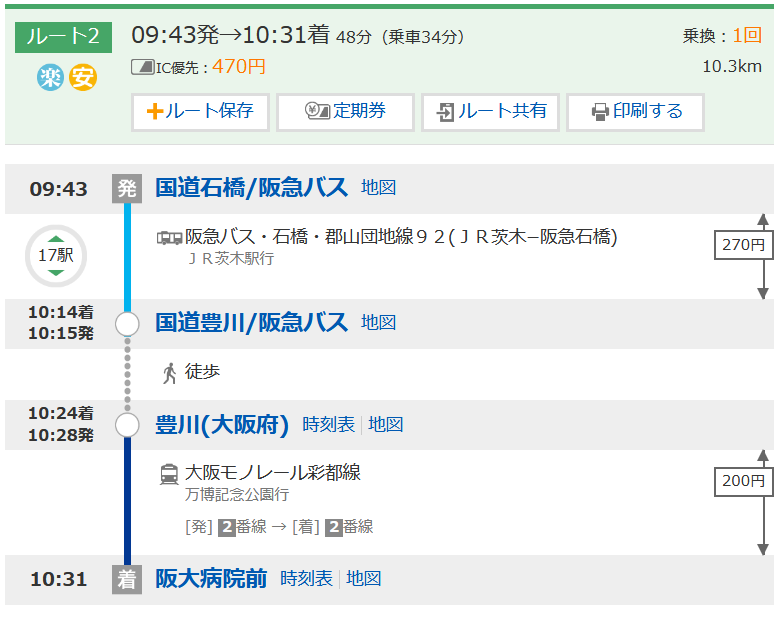Expand the 17駅 intermediate stops list
Image resolution: width=779 pixels, height=625 pixels.
(56, 255)
